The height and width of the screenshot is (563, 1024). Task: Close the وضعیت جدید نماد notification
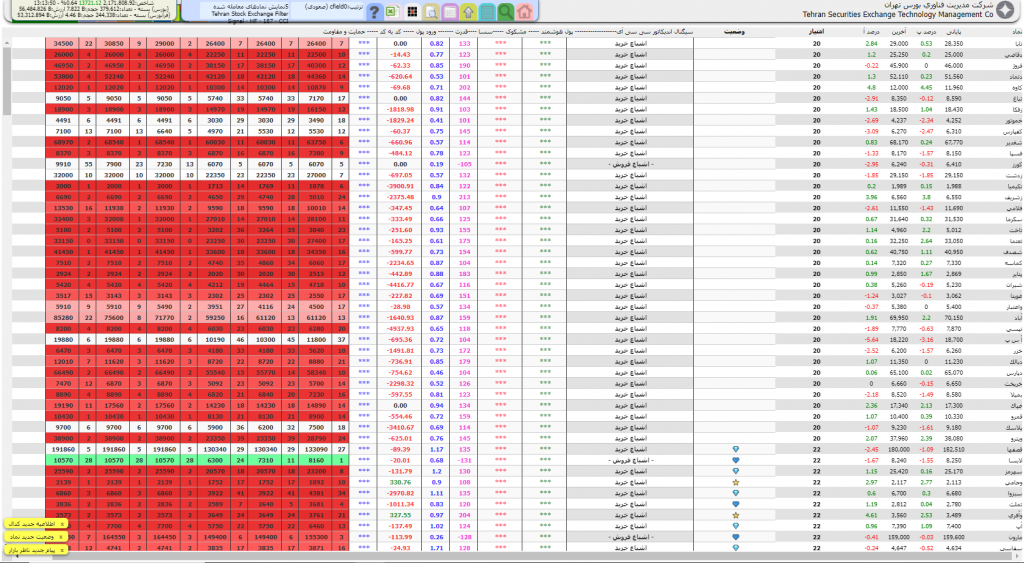[62, 537]
